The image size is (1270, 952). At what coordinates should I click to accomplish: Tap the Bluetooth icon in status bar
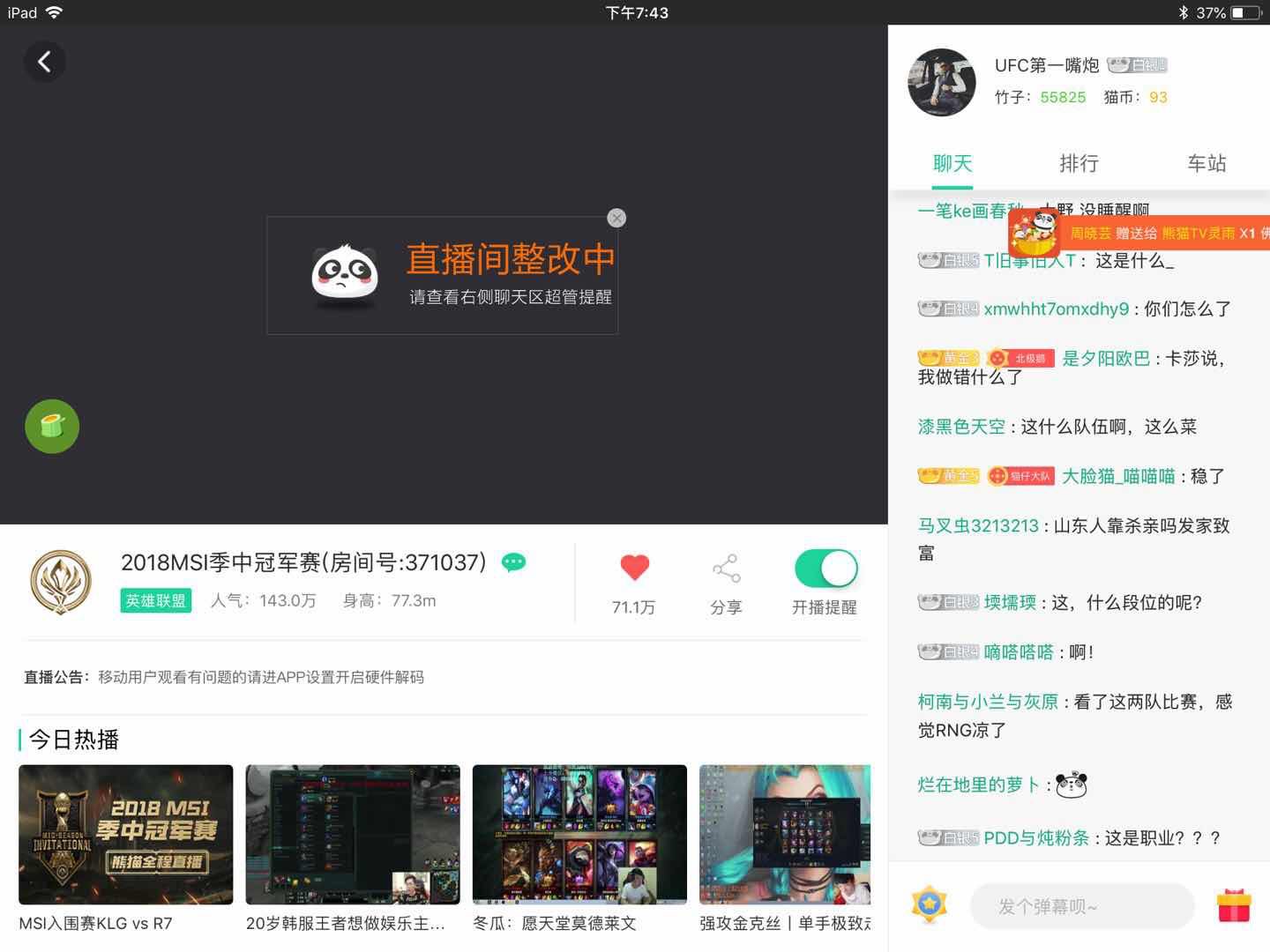(1184, 12)
